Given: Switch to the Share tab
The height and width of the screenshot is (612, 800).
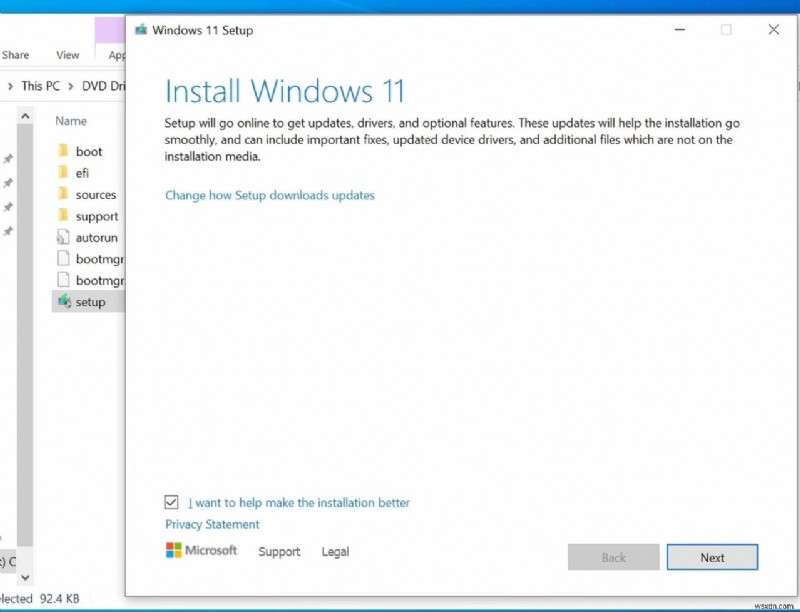Looking at the screenshot, I should point(14,55).
